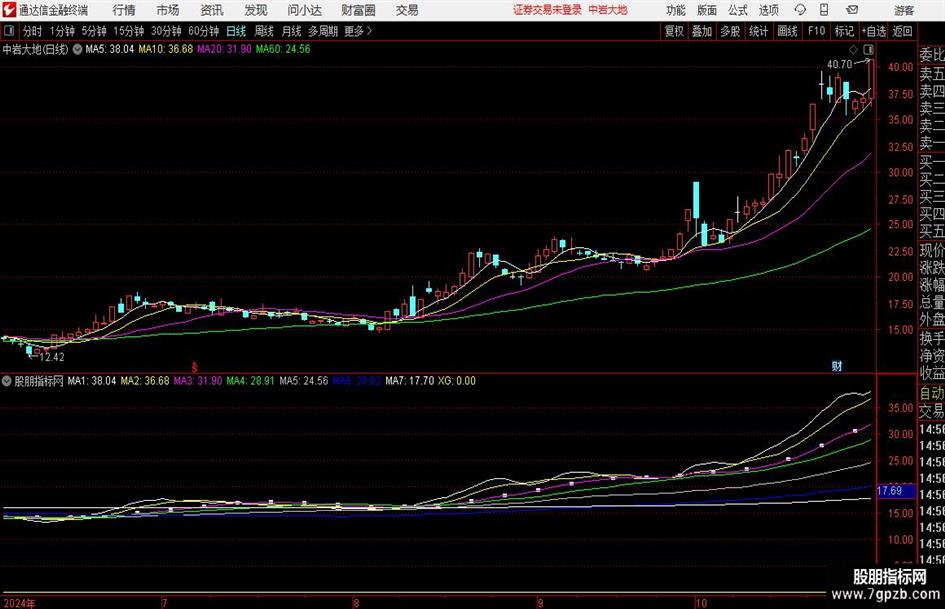Click the 游客 user account label

[x=903, y=10]
